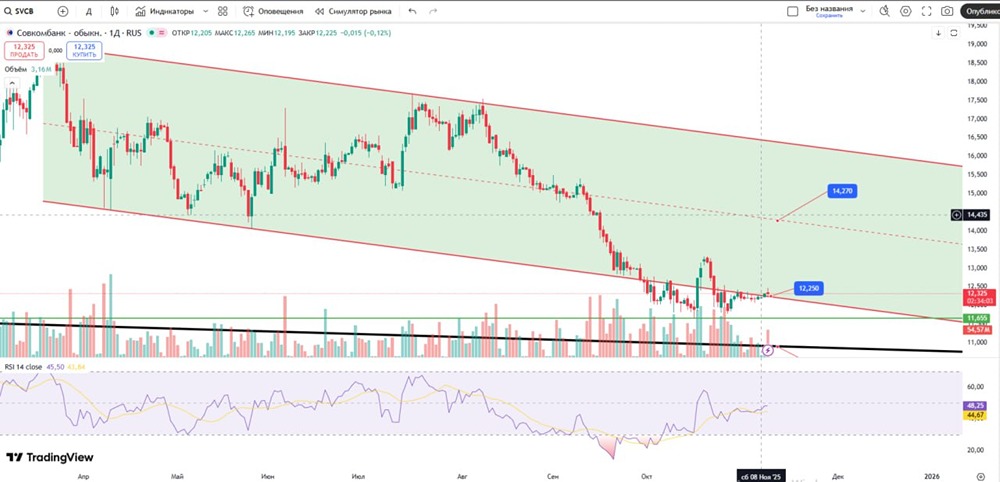The width and height of the screenshot is (1000, 482).
Task: Expand the Индикаторы dropdown arrow
Action: pyautogui.click(x=205, y=11)
